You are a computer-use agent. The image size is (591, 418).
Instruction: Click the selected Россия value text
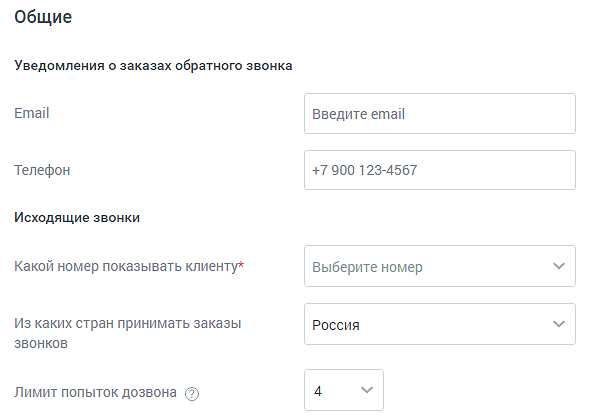click(x=336, y=325)
